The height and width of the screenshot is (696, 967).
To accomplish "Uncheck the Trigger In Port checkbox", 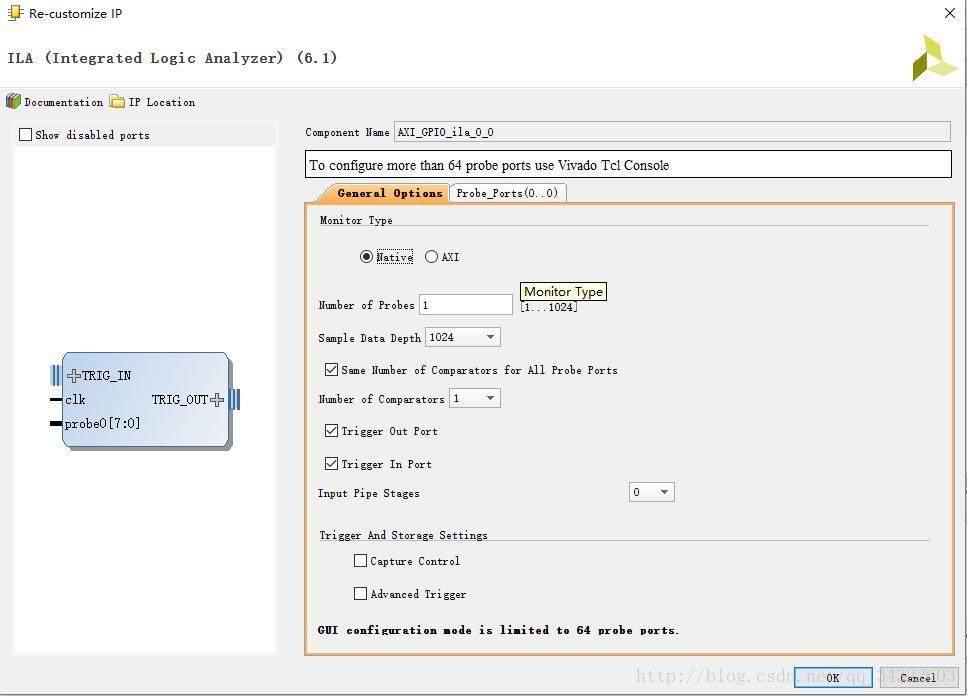I will (x=331, y=463).
